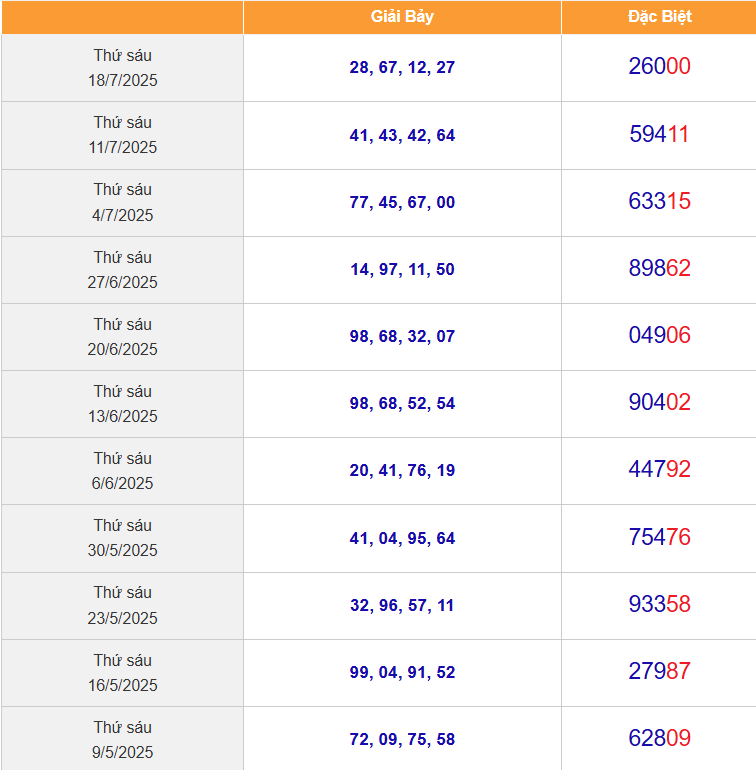This screenshot has height=770, width=756.
Task: Select the 11/7/2025 date cell
Action: pyautogui.click(x=122, y=135)
